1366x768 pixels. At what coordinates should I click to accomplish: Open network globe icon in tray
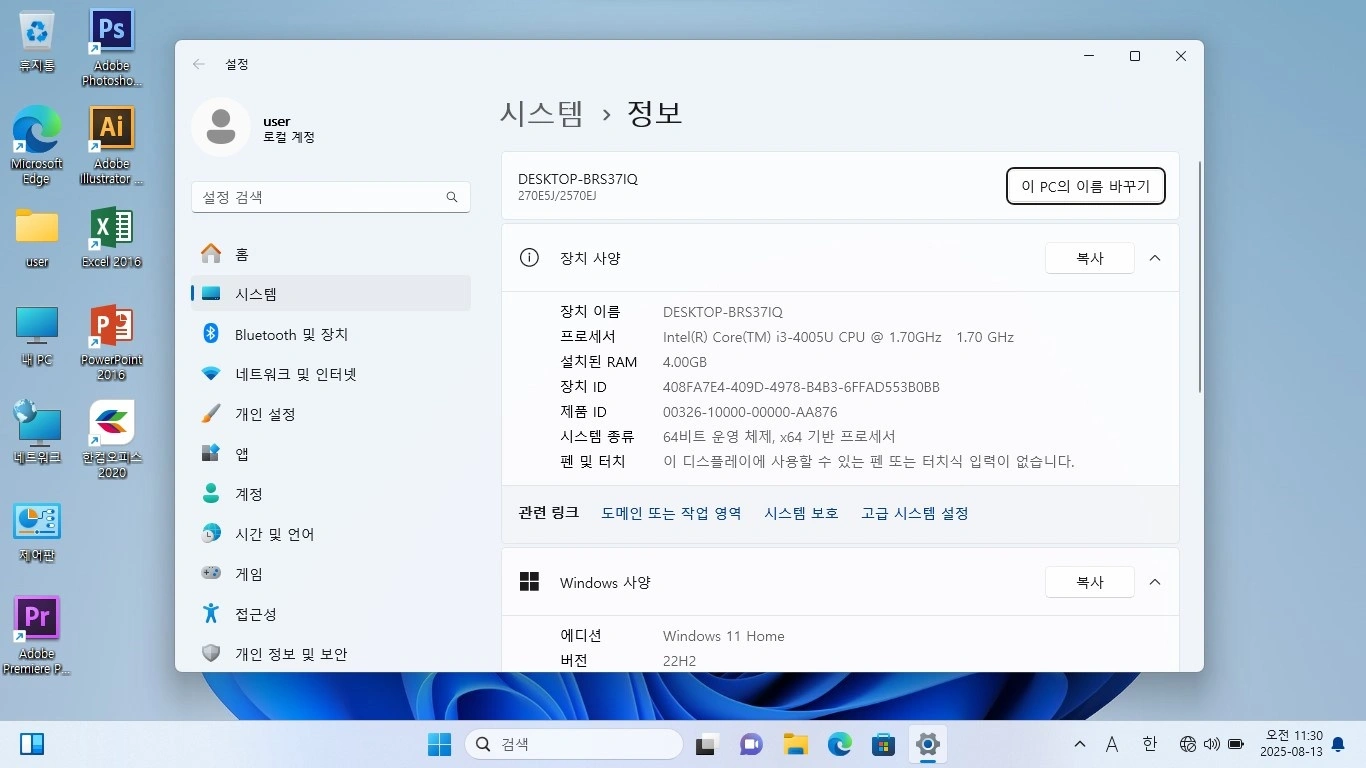(x=1188, y=744)
